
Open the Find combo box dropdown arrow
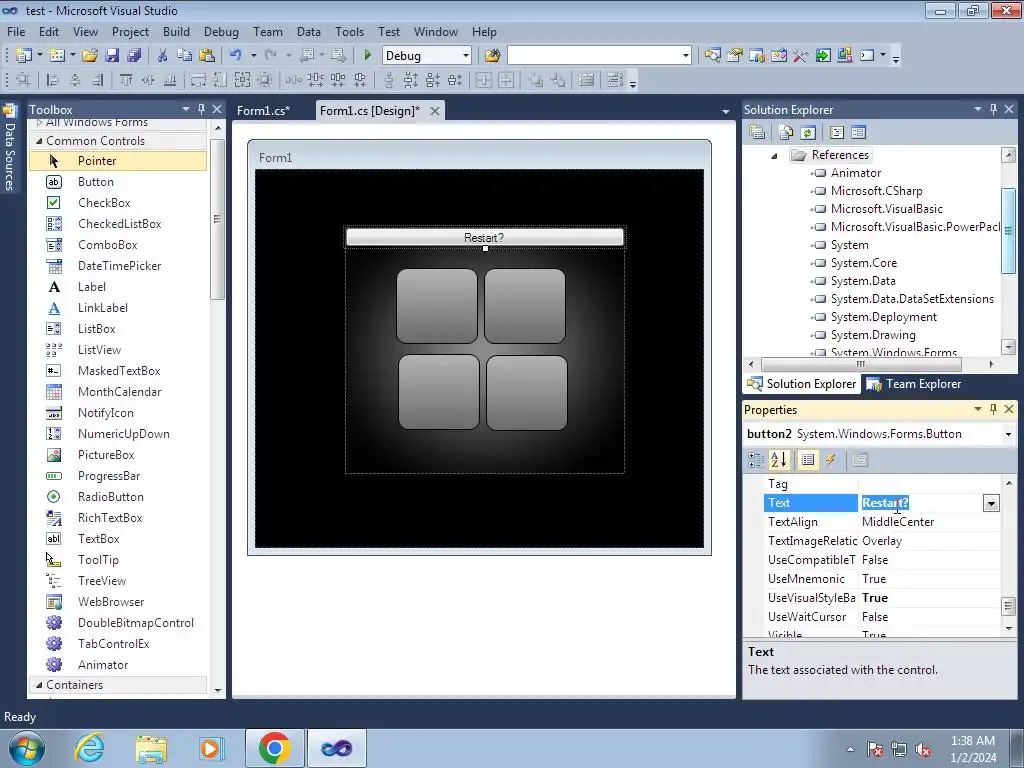tap(685, 56)
